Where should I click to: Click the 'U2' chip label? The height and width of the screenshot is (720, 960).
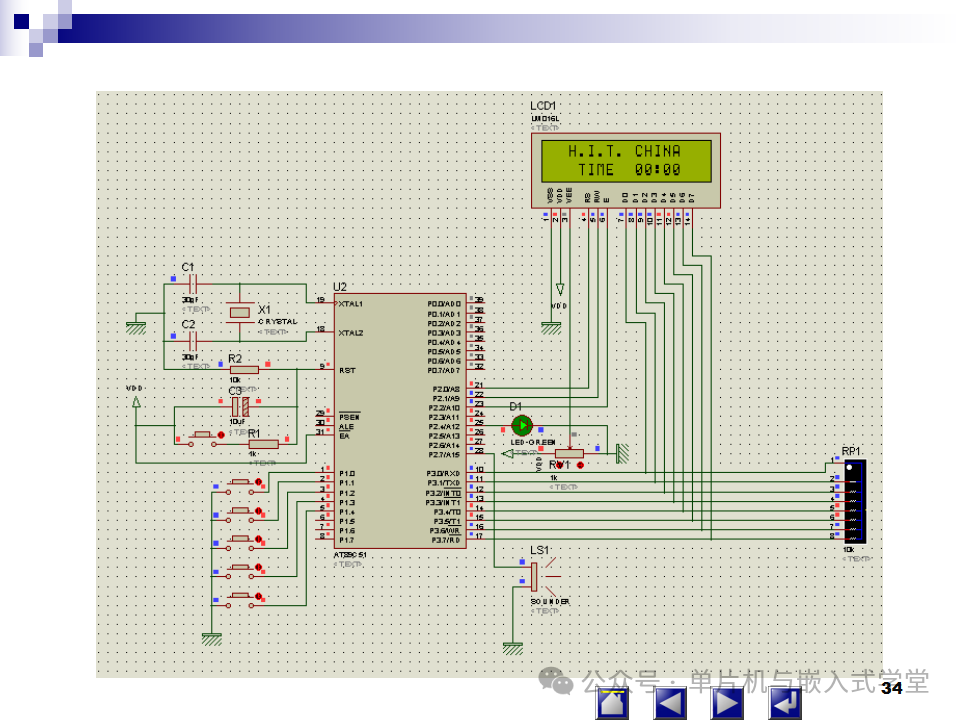point(340,287)
